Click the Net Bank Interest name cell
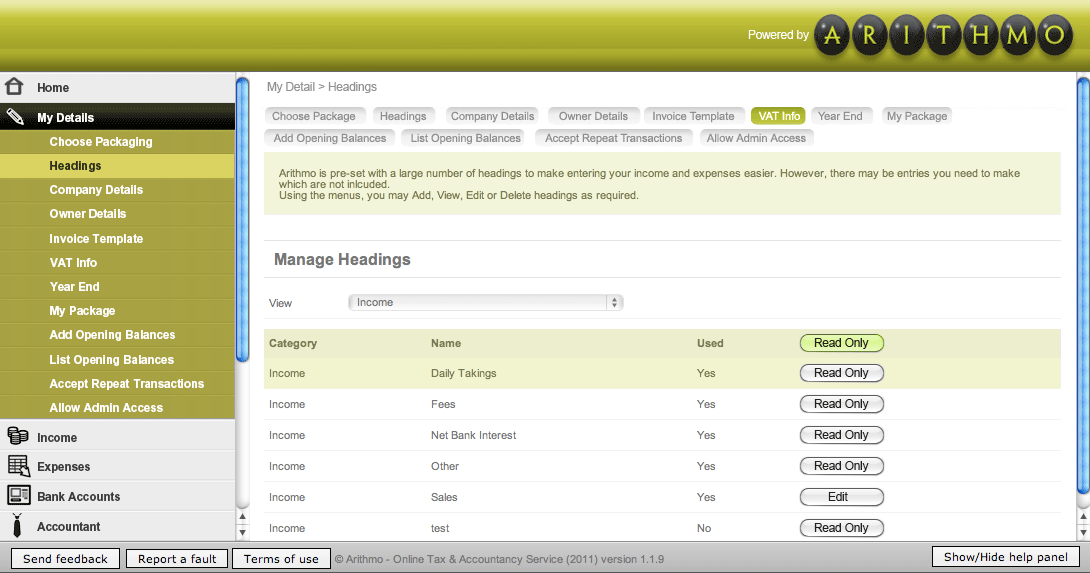Image resolution: width=1090 pixels, height=573 pixels. coord(473,435)
